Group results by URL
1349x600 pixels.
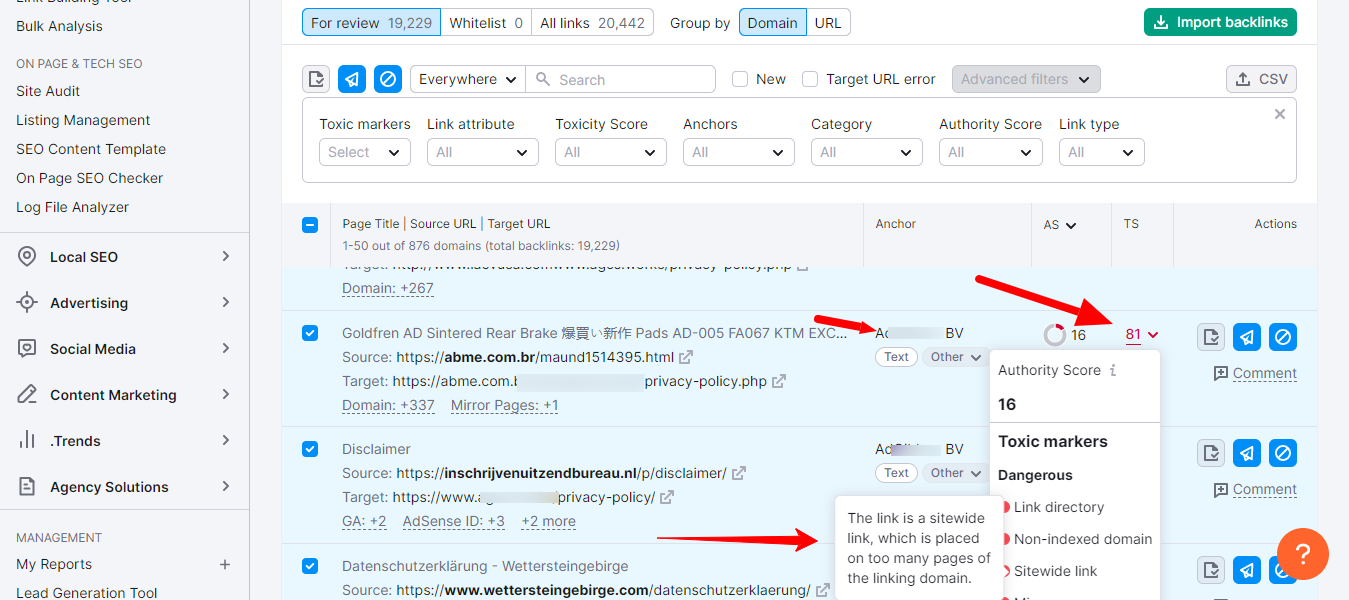[x=828, y=22]
